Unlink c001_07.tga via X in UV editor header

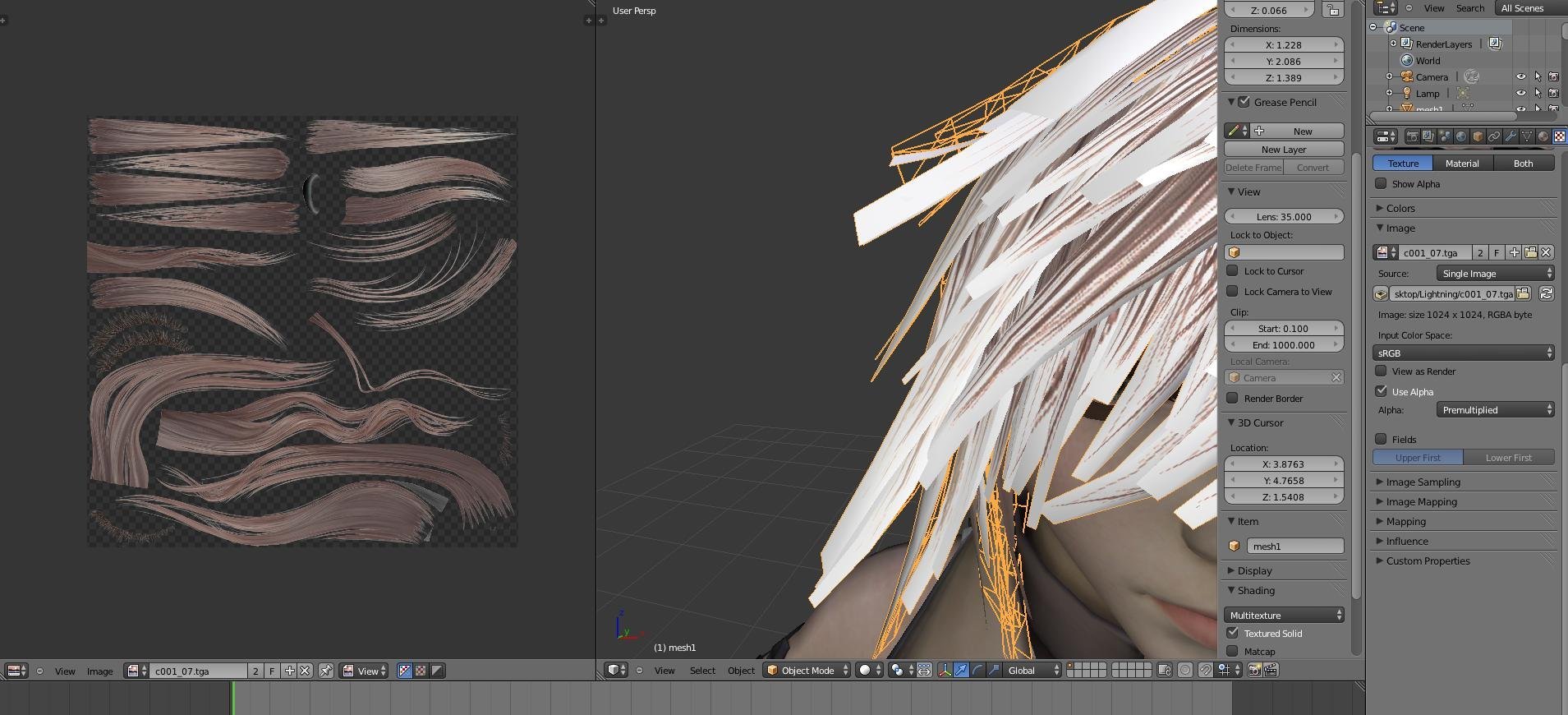tap(305, 671)
